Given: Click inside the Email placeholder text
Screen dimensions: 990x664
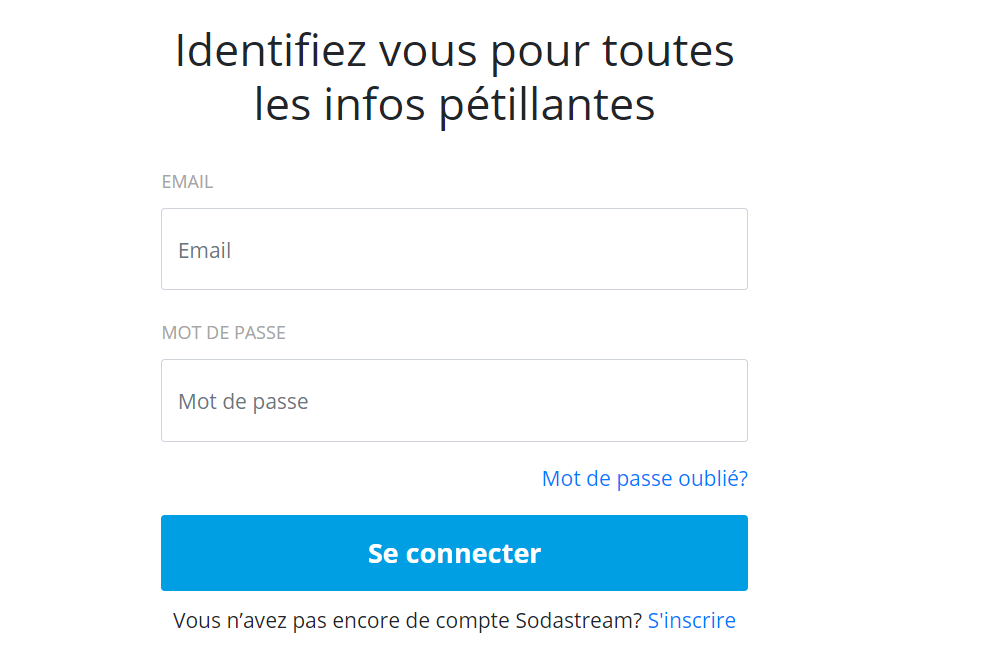Looking at the screenshot, I should coord(204,250).
